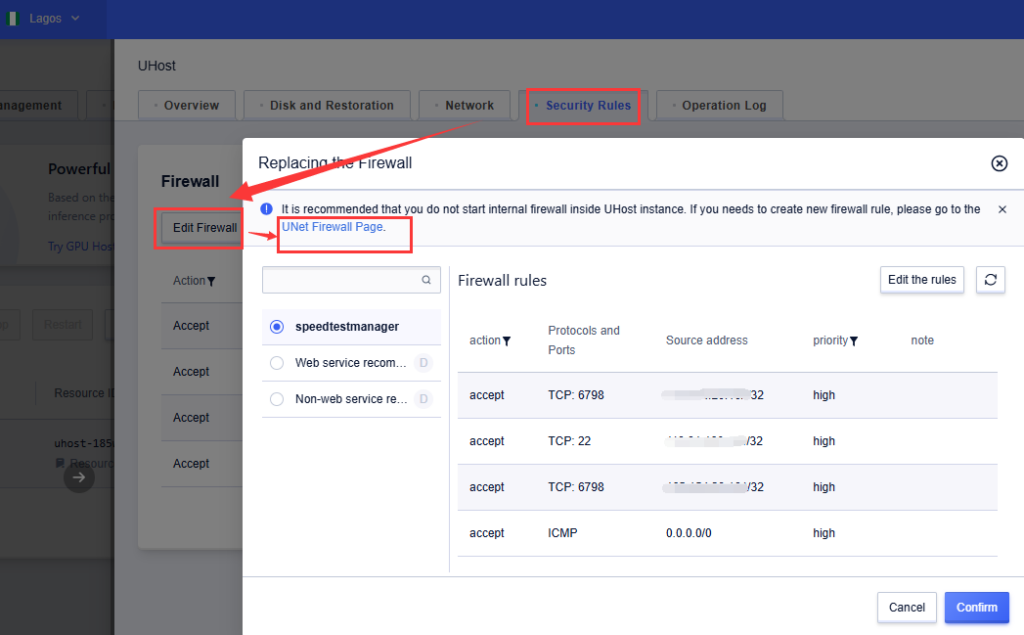Click the uhost-185 resource ID text

[84, 443]
